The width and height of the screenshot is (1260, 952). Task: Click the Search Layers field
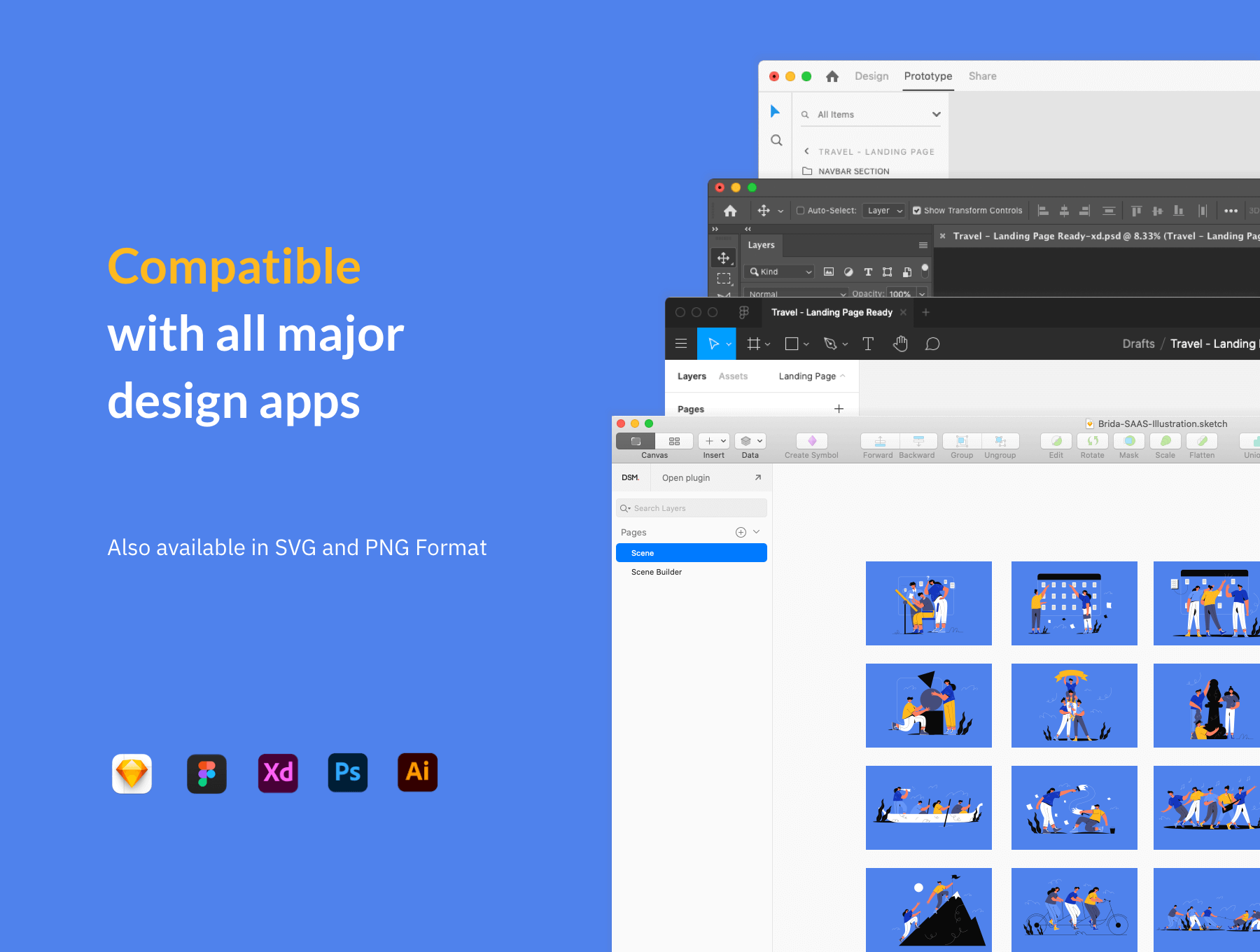tap(692, 508)
